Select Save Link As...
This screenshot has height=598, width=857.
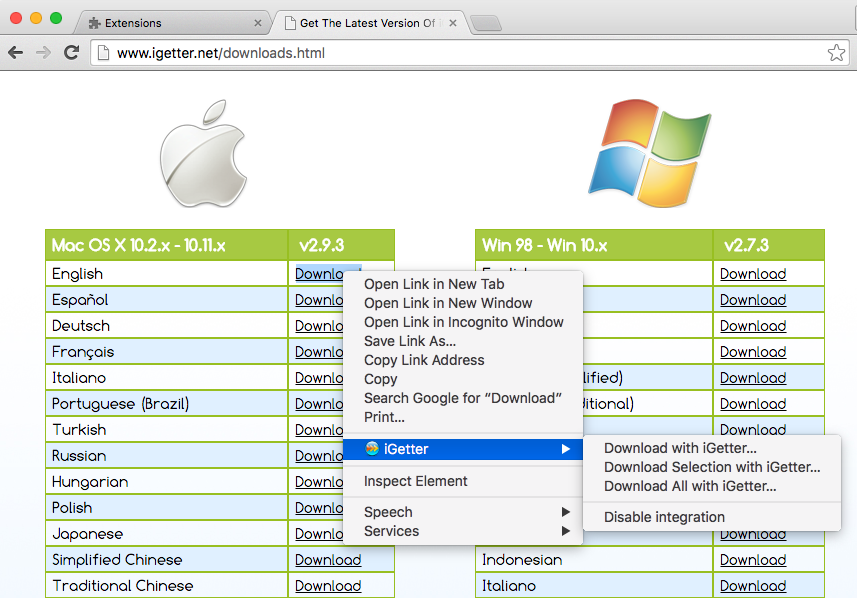[410, 341]
